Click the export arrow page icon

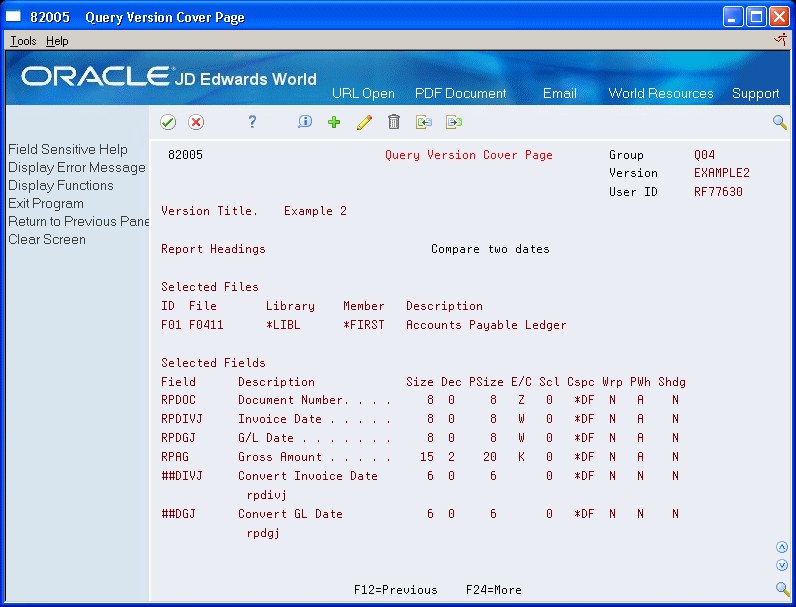pyautogui.click(x=454, y=122)
